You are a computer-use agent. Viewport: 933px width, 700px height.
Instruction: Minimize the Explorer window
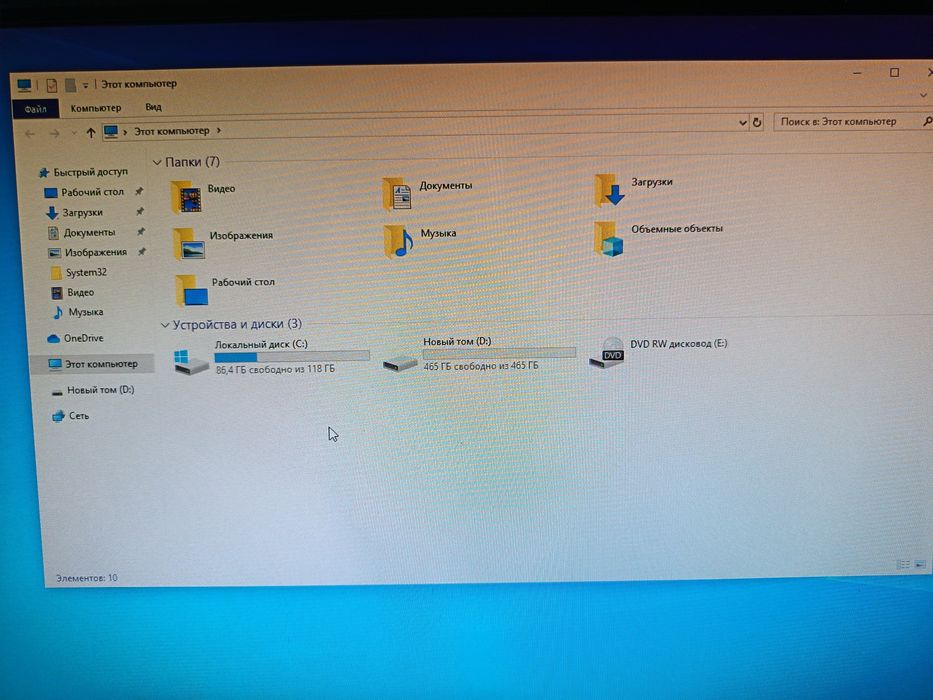point(857,73)
